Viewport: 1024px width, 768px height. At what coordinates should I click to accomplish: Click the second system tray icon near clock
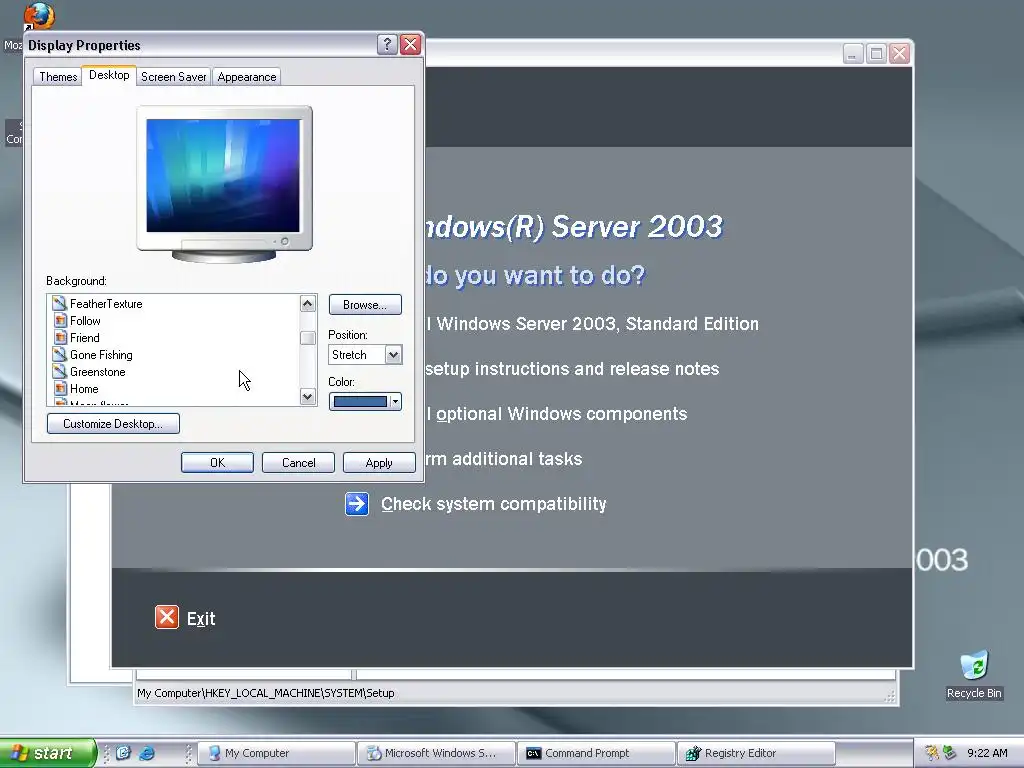949,752
